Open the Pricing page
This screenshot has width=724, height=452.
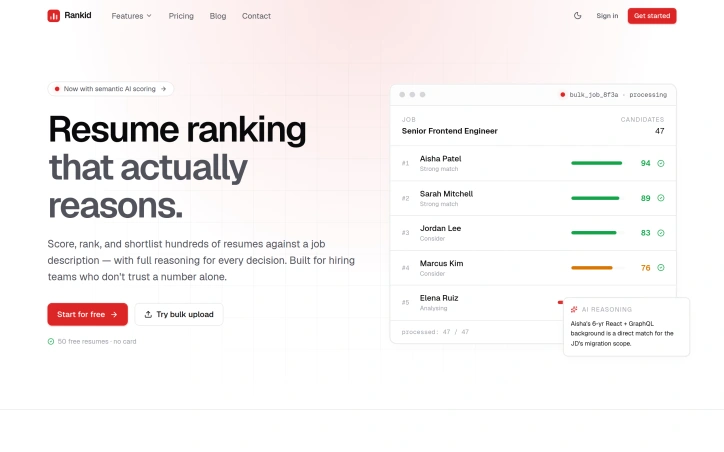coord(181,16)
